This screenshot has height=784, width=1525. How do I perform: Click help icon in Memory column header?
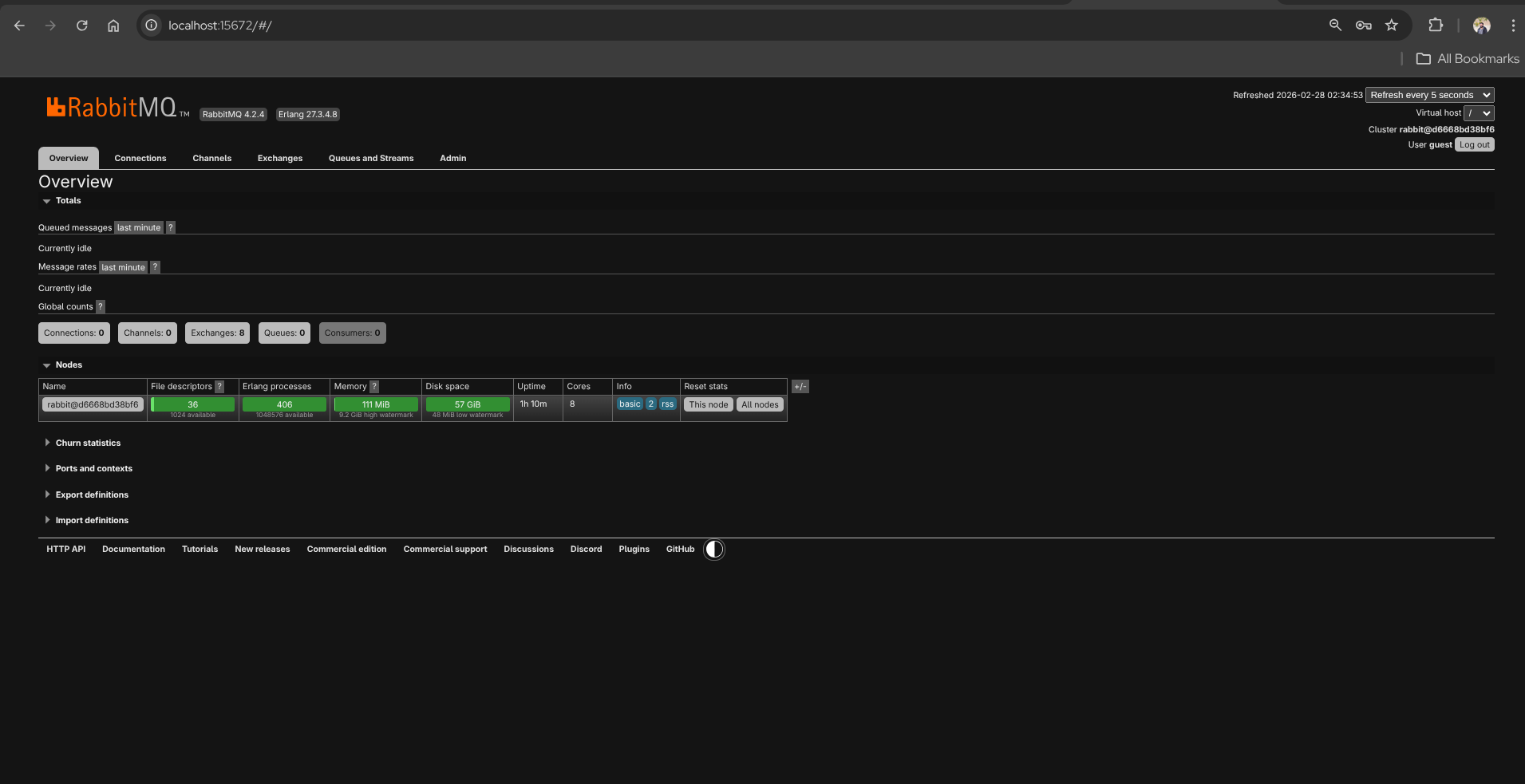point(374,387)
